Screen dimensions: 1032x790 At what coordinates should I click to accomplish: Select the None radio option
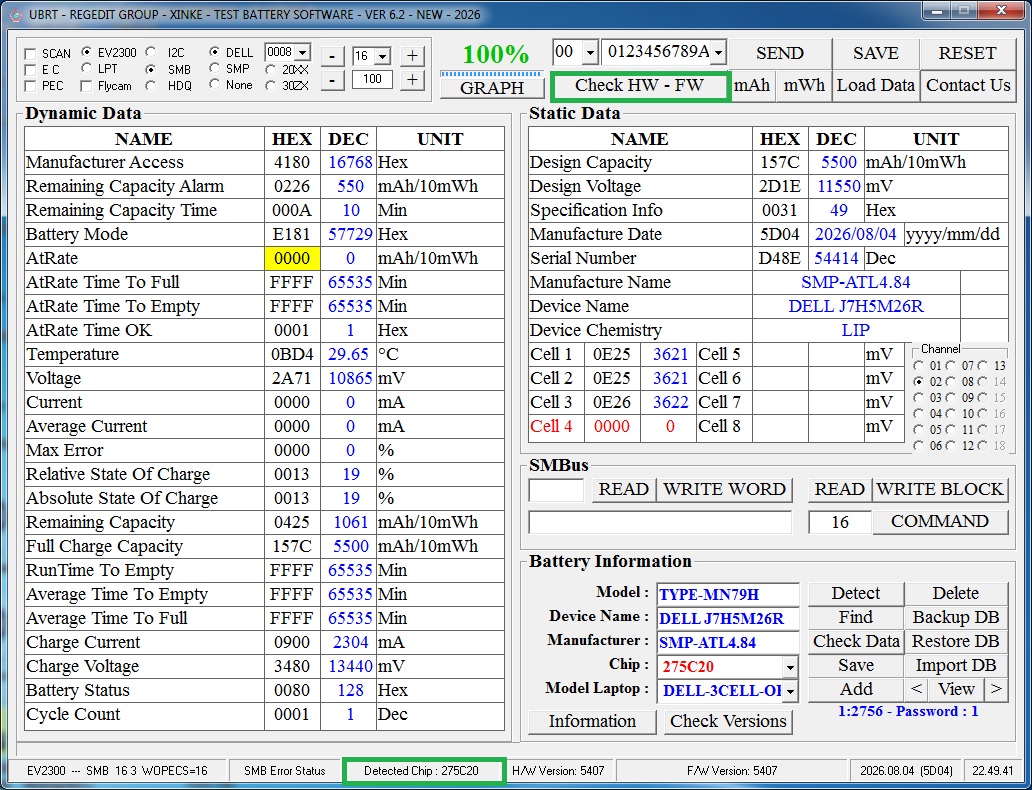215,84
